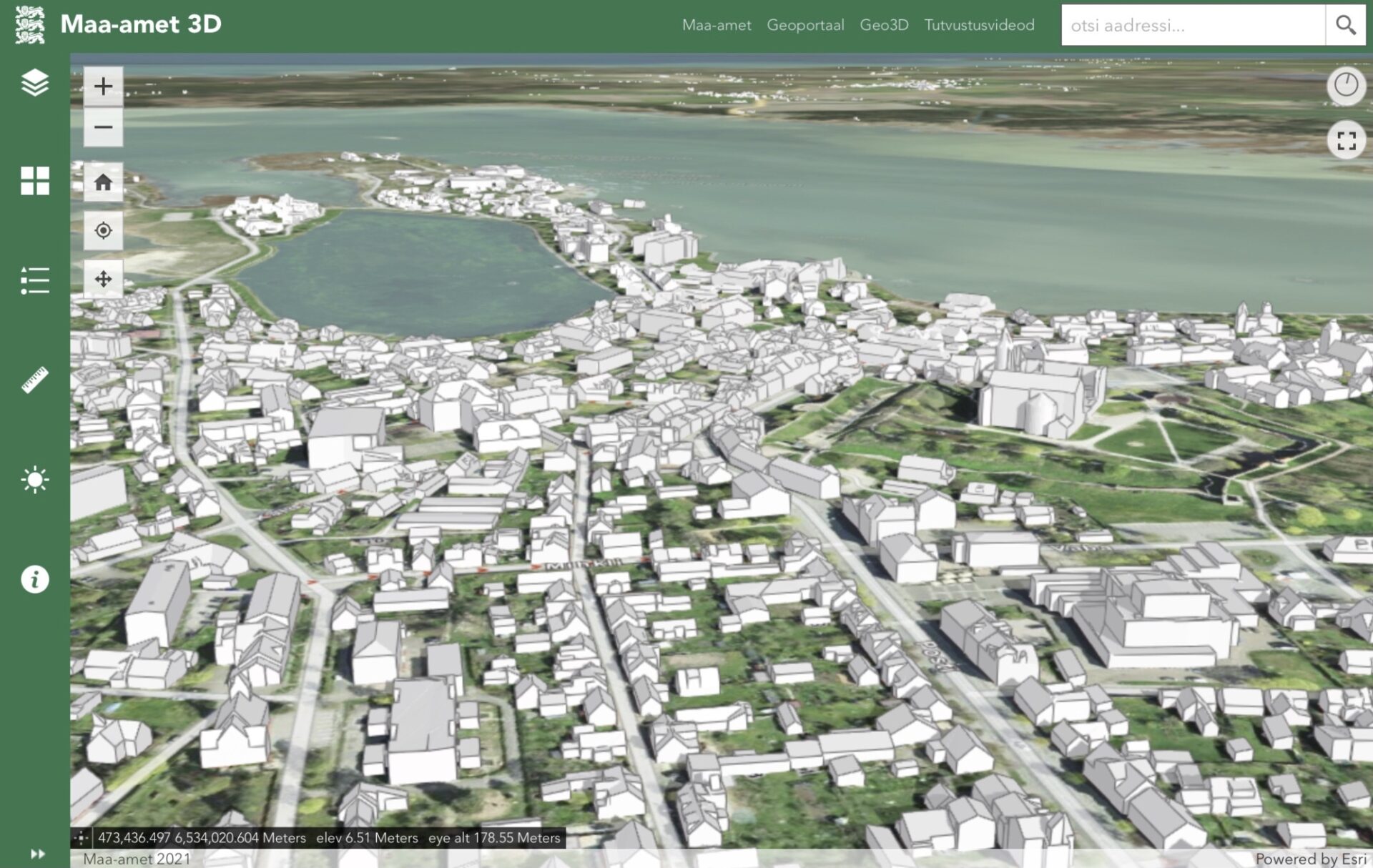The image size is (1373, 868).
Task: Zoom in with the plus button
Action: pyautogui.click(x=103, y=87)
